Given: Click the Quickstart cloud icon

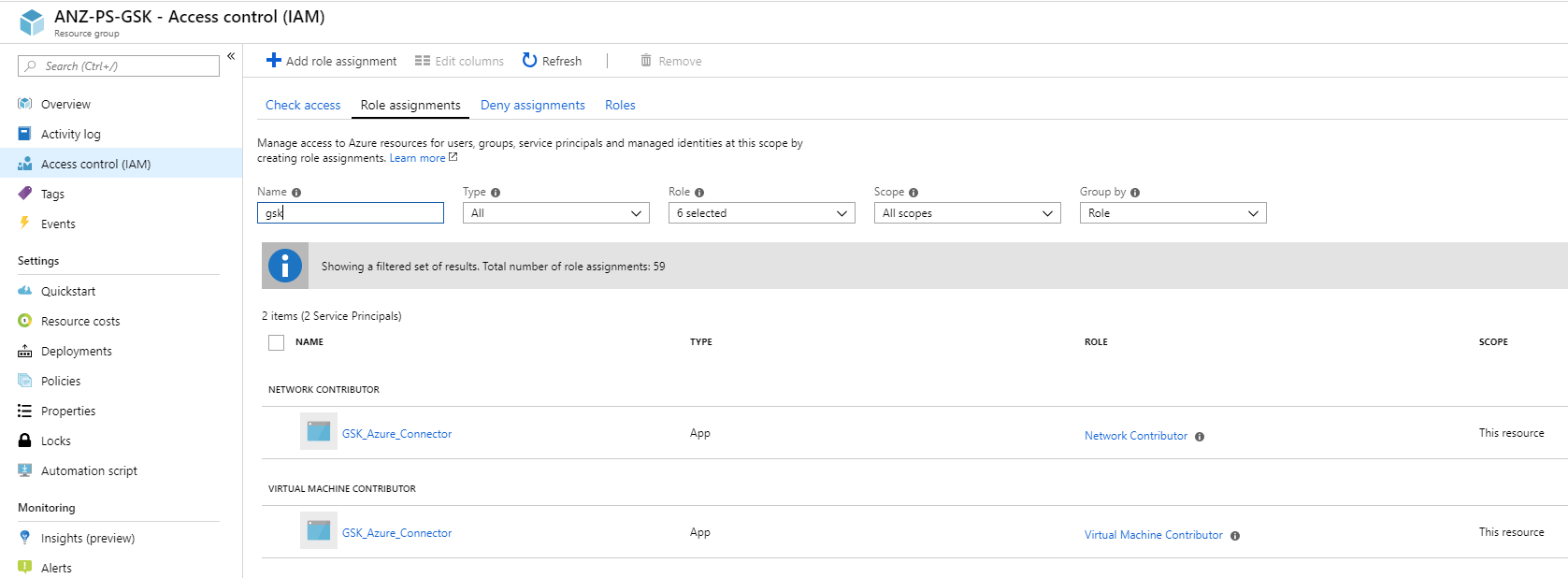Looking at the screenshot, I should [25, 291].
